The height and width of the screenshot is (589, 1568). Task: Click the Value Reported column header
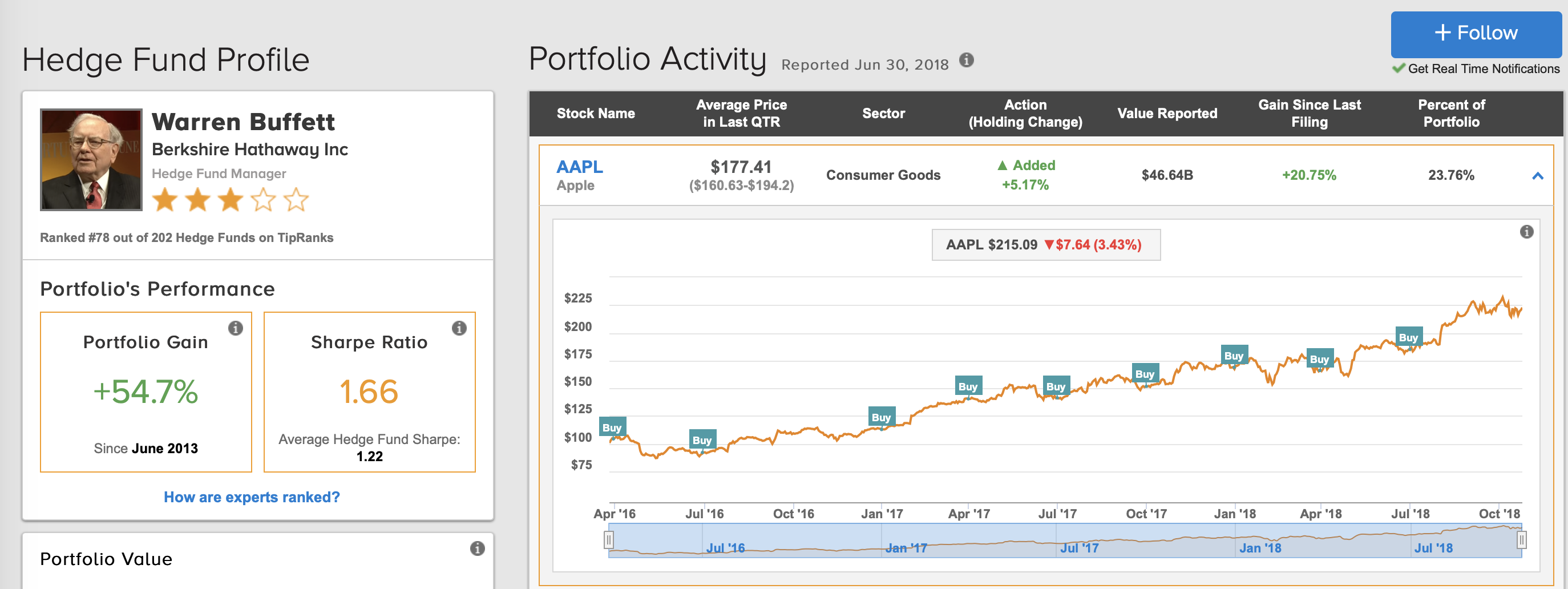tap(1167, 114)
